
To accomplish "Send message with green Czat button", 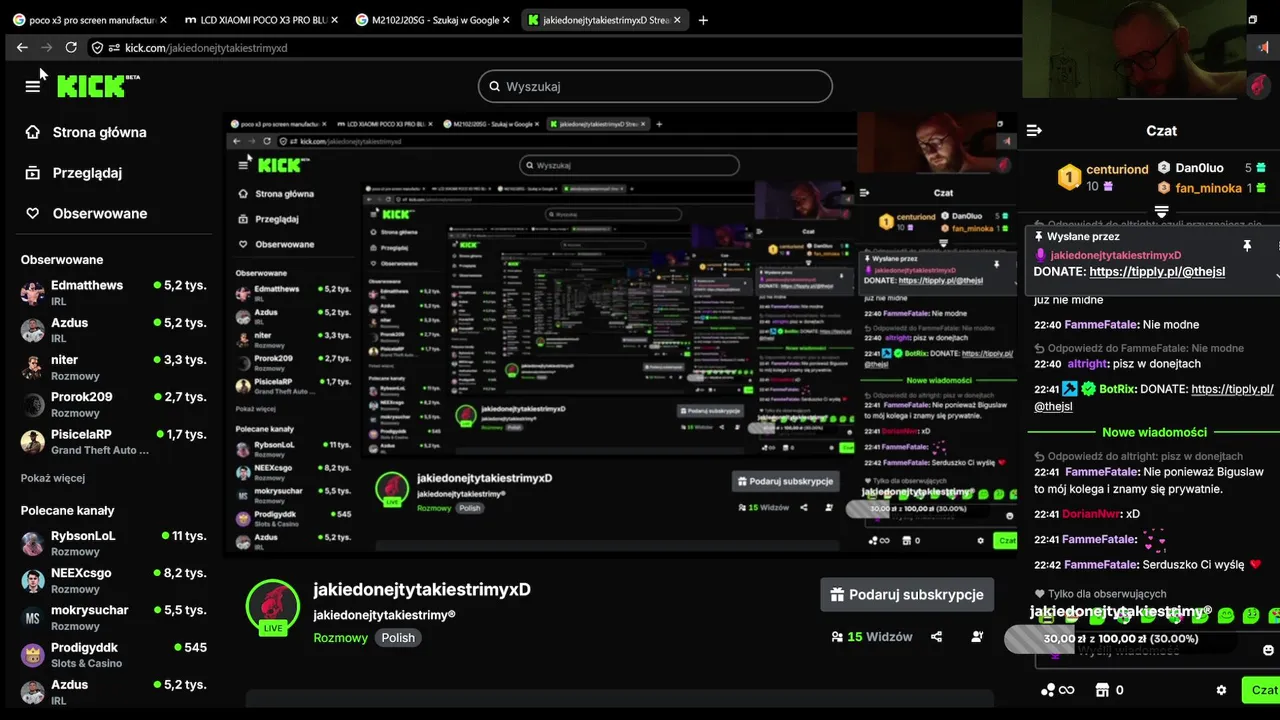I will (x=1262, y=690).
